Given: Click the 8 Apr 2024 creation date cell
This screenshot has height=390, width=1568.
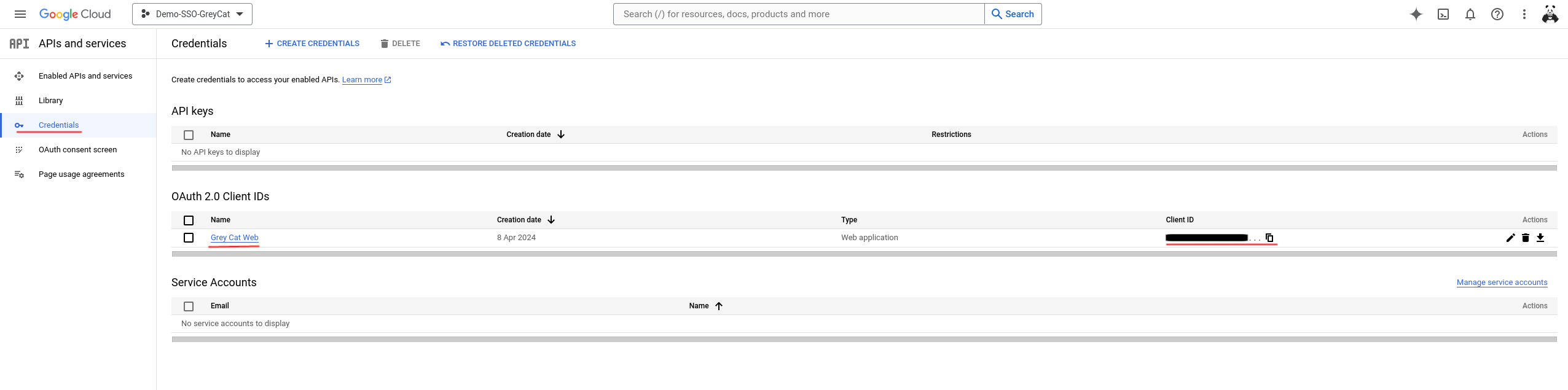Looking at the screenshot, I should click(516, 238).
